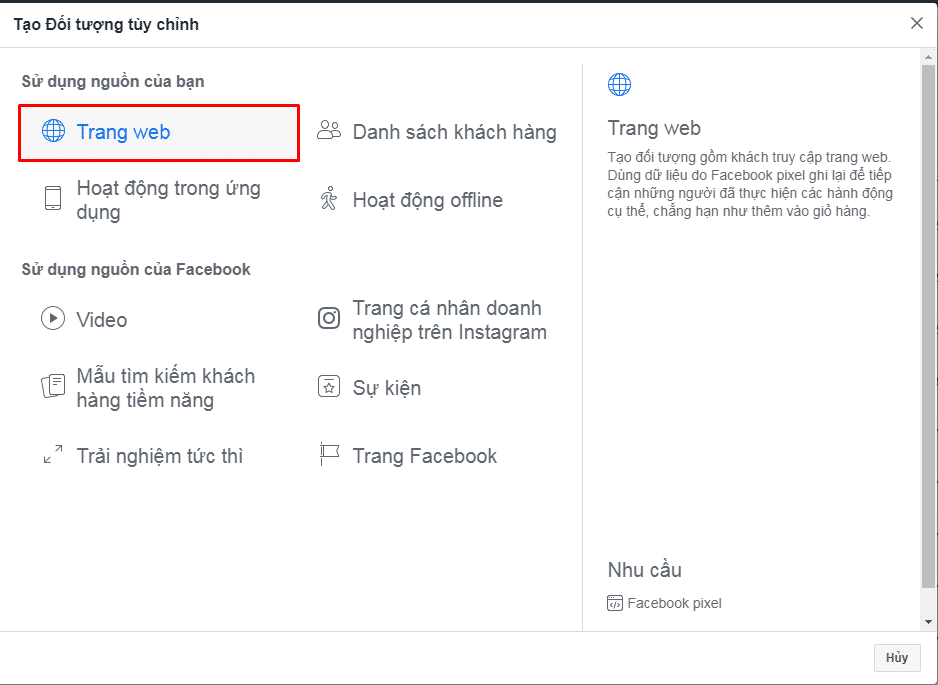Choose Danh sách khách hàng option
This screenshot has width=938, height=685.
[437, 132]
